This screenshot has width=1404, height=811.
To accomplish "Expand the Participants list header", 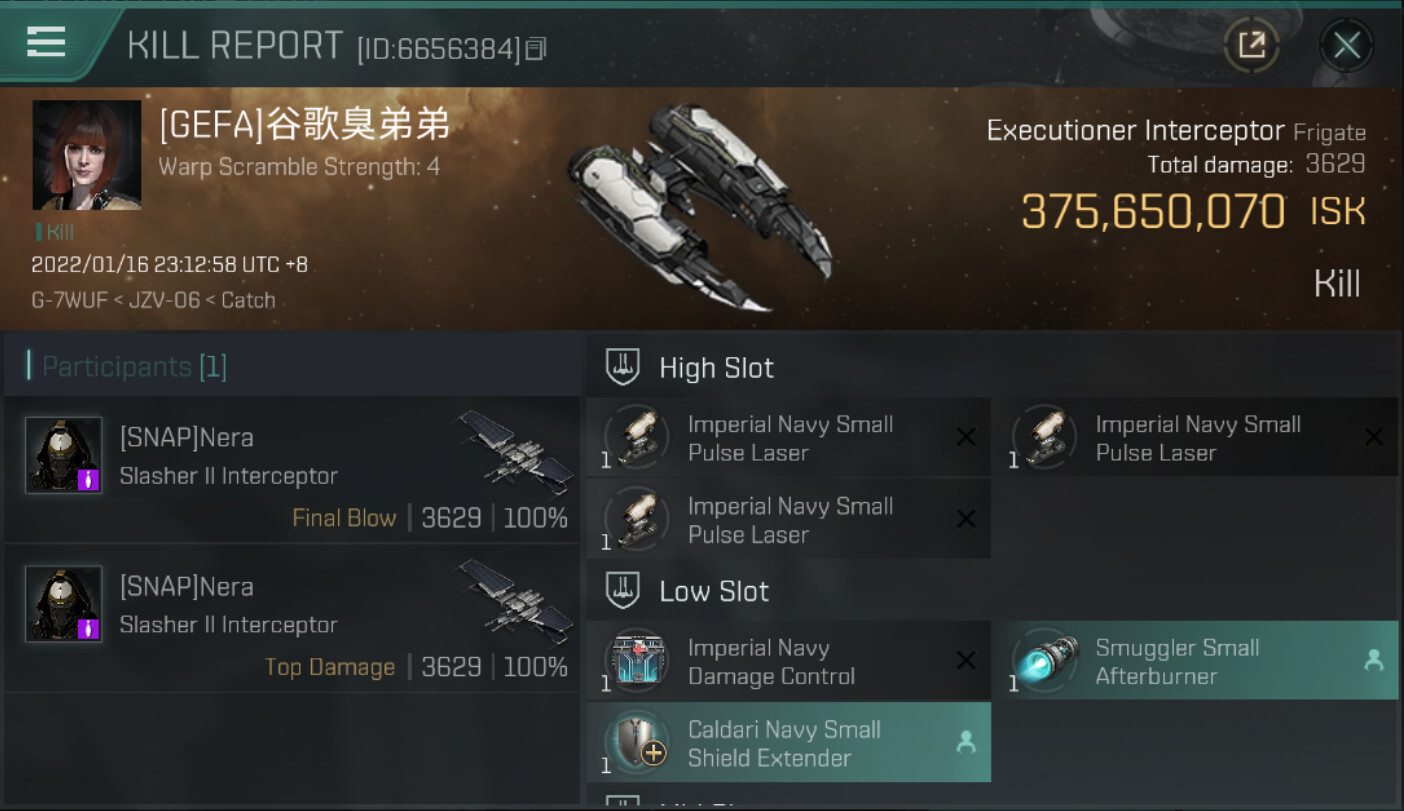I will (134, 367).
